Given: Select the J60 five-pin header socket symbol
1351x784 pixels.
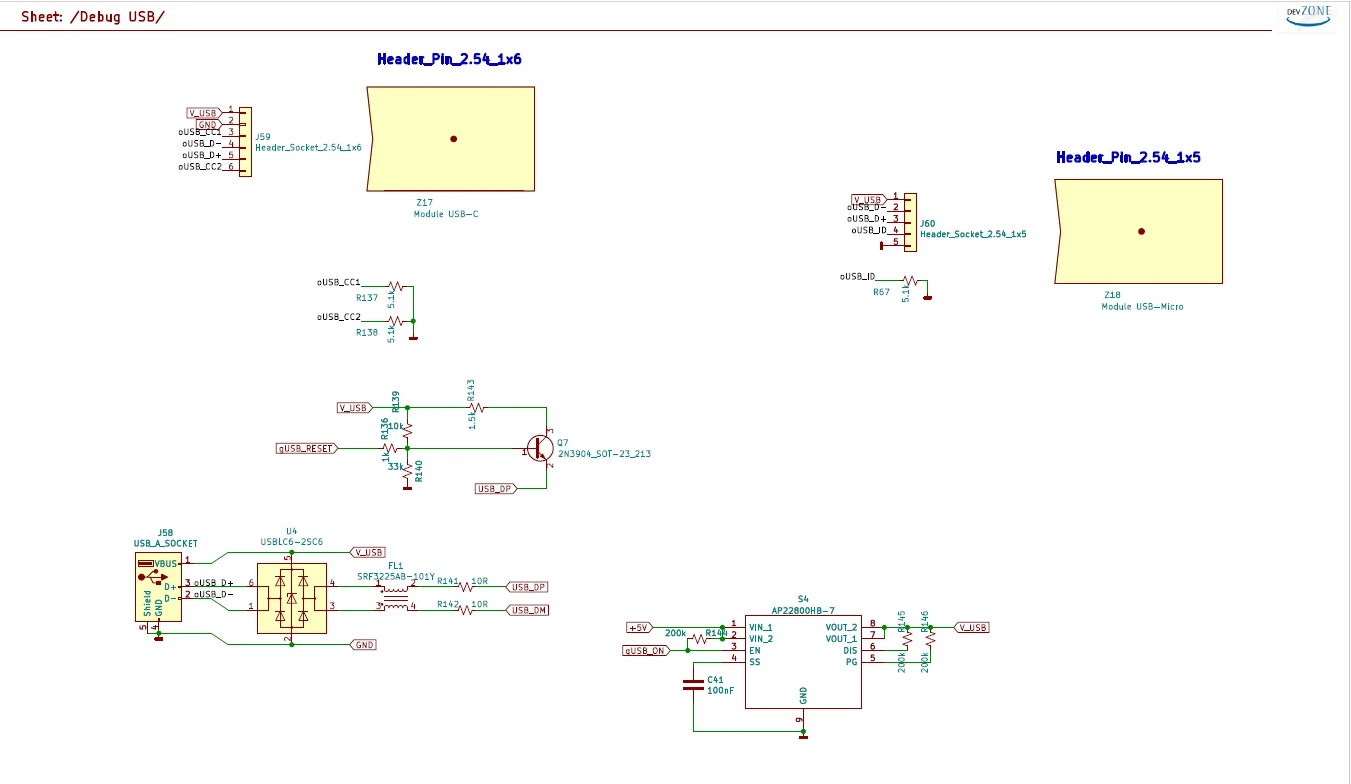Looking at the screenshot, I should (909, 222).
